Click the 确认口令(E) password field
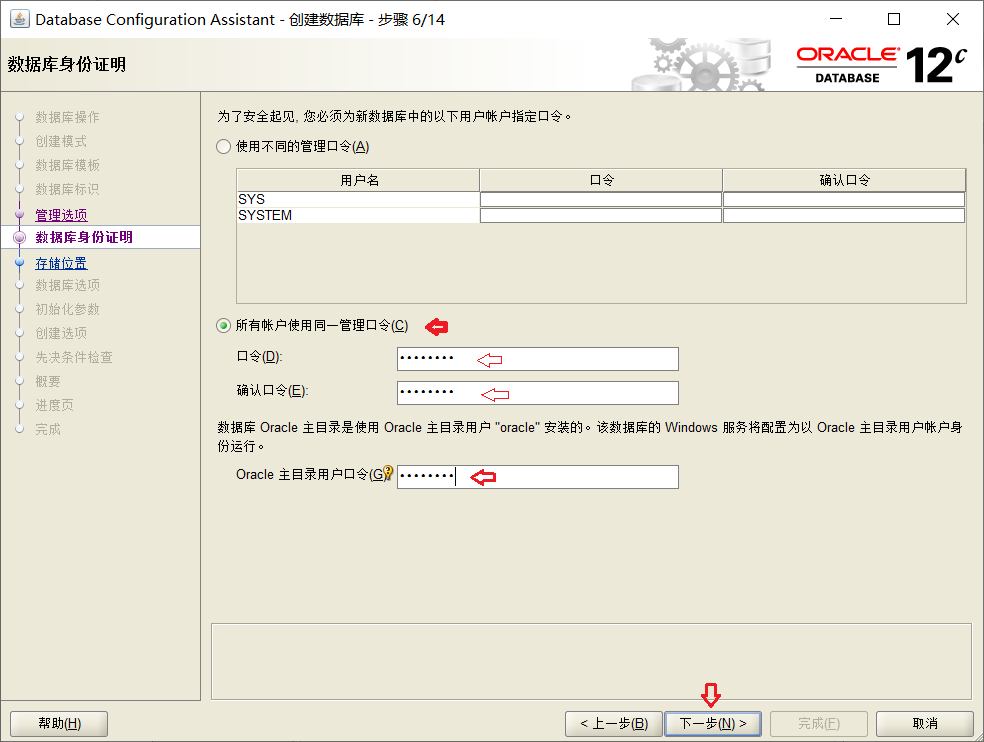 pos(538,393)
